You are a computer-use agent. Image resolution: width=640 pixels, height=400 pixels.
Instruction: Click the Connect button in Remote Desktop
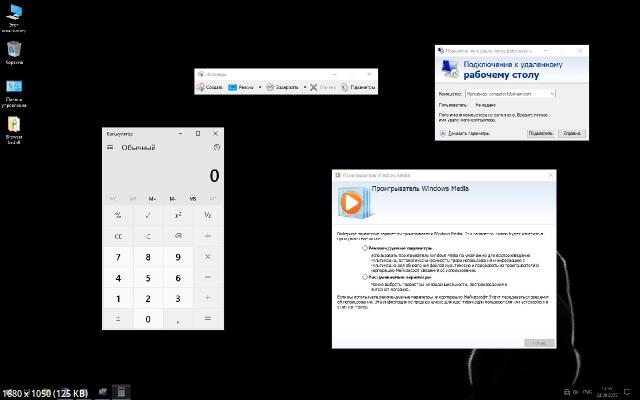(540, 132)
